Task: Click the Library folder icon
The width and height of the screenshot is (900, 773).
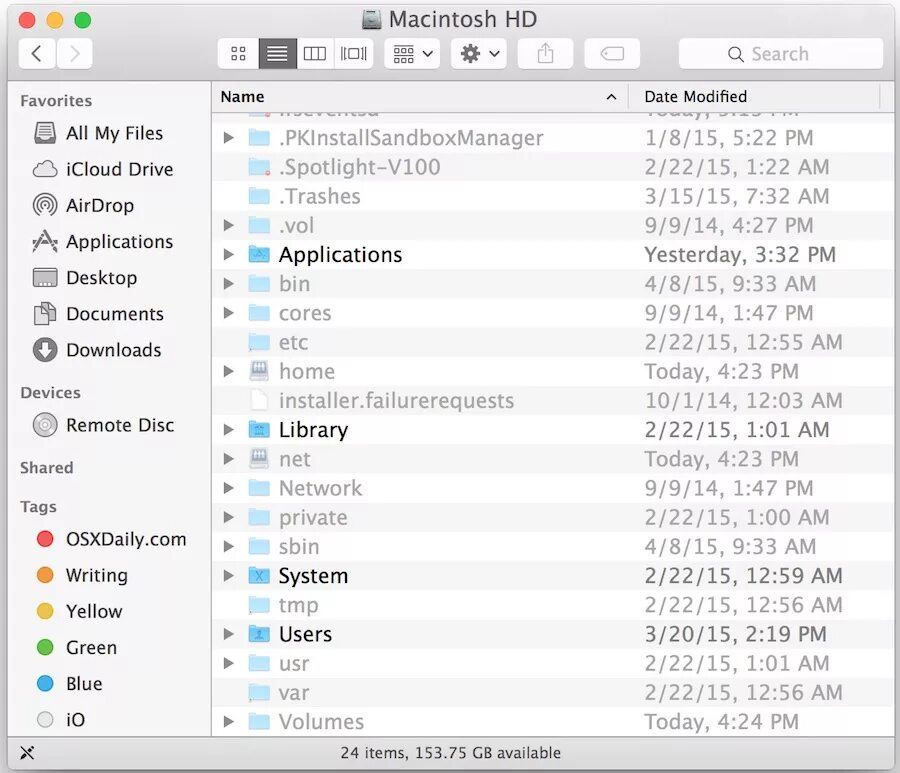Action: tap(259, 430)
